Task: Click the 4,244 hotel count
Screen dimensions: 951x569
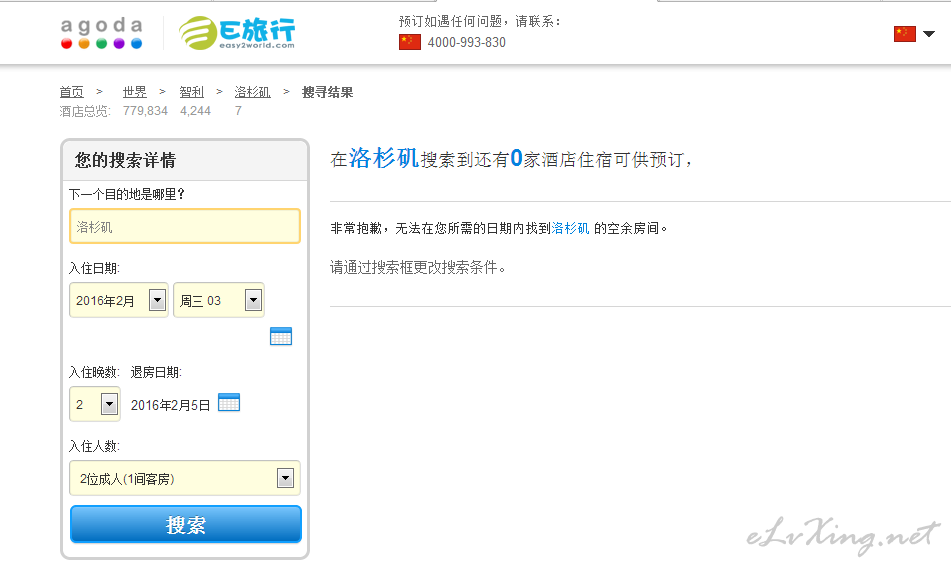Action: click(x=195, y=111)
